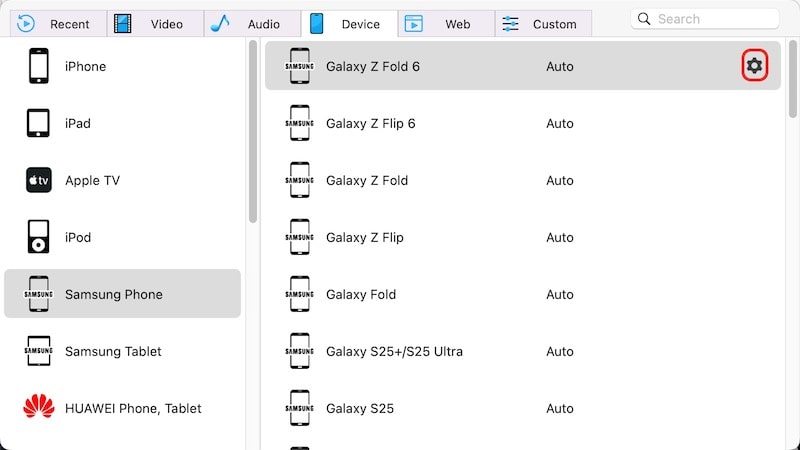Select the Galaxy S25+/S25 Ultra preset
This screenshot has height=450, width=800.
(x=394, y=351)
